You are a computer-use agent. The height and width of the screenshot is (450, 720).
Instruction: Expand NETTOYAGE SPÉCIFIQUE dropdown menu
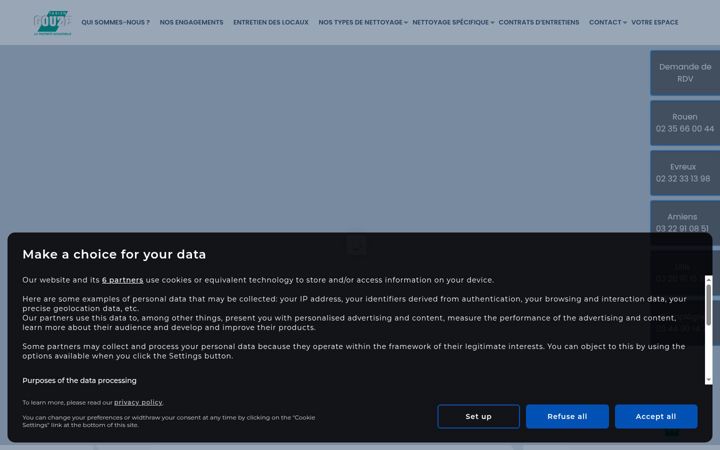pyautogui.click(x=453, y=22)
